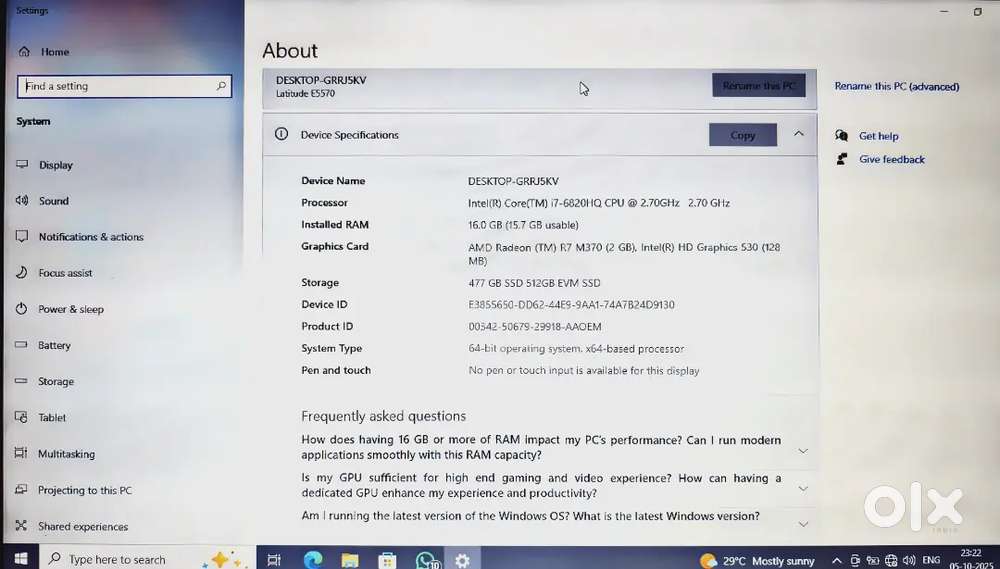Click the Notifications & actions icon
The image size is (1000, 569).
[21, 237]
